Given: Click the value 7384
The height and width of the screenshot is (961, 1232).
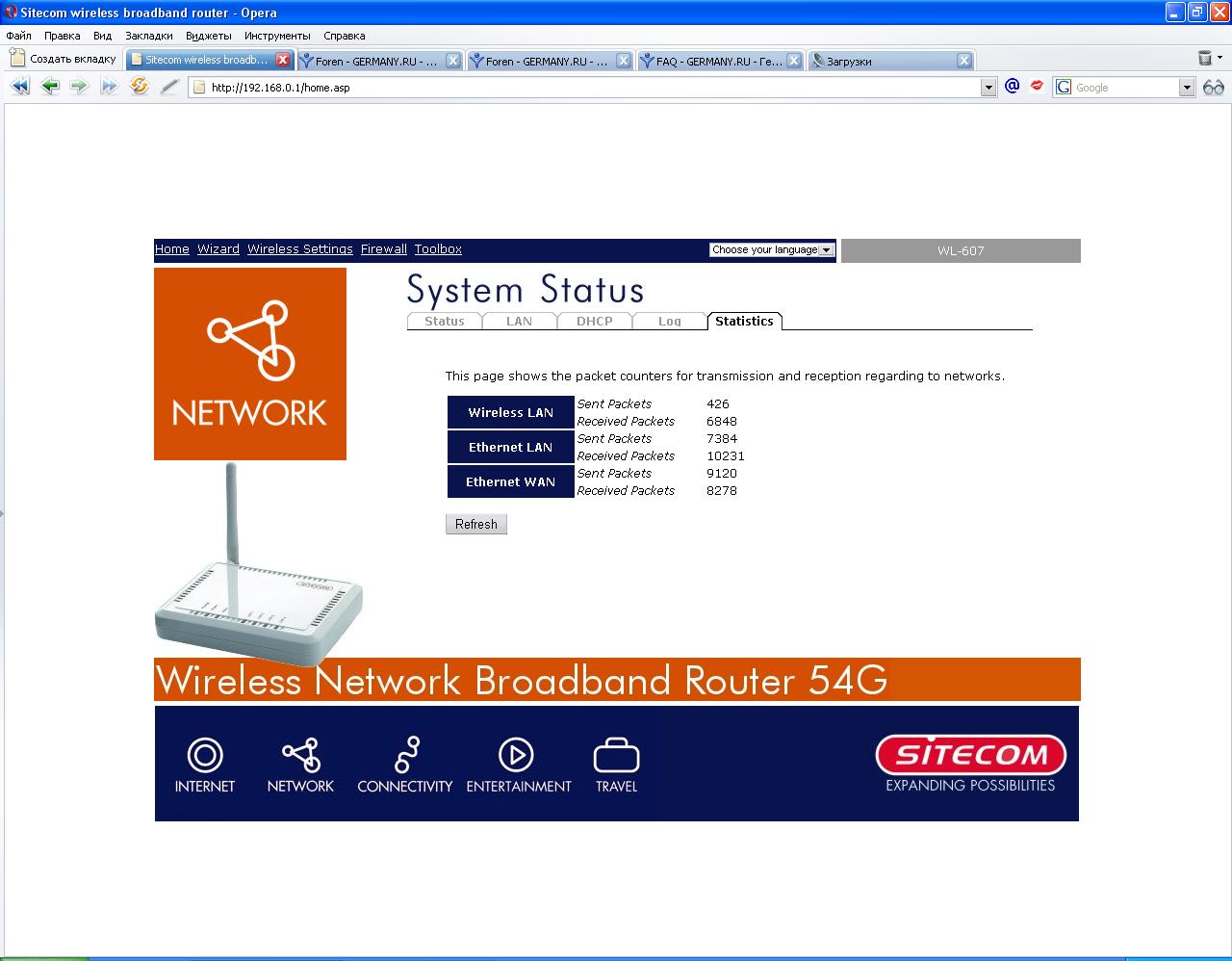Looking at the screenshot, I should (722, 438).
